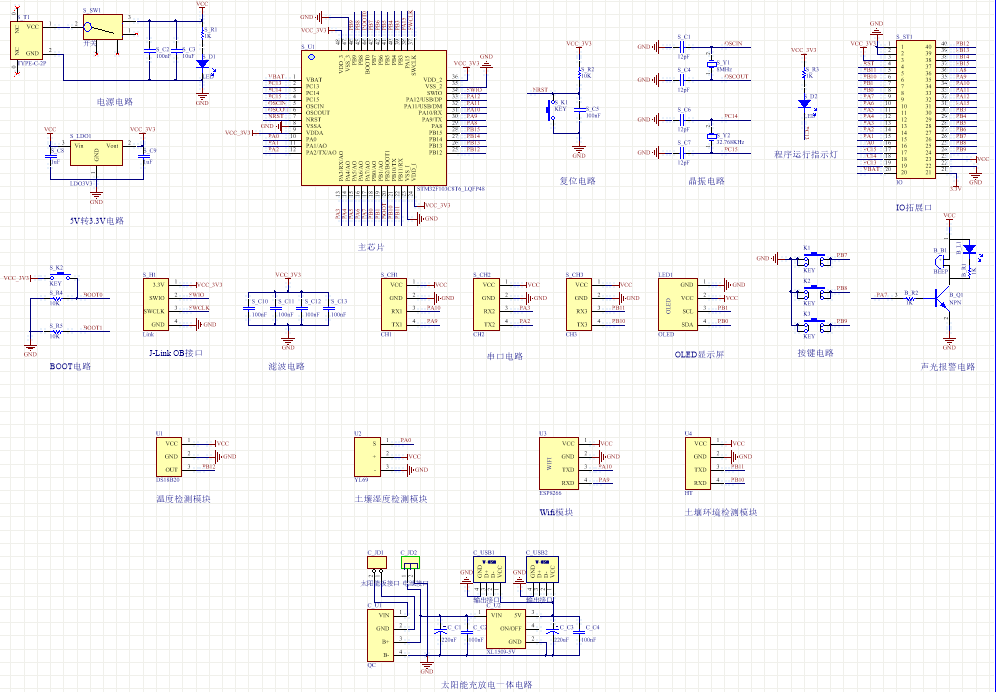Select the S_CH2 serial port connector
Viewport: 996px width, 692px height.
(x=487, y=304)
